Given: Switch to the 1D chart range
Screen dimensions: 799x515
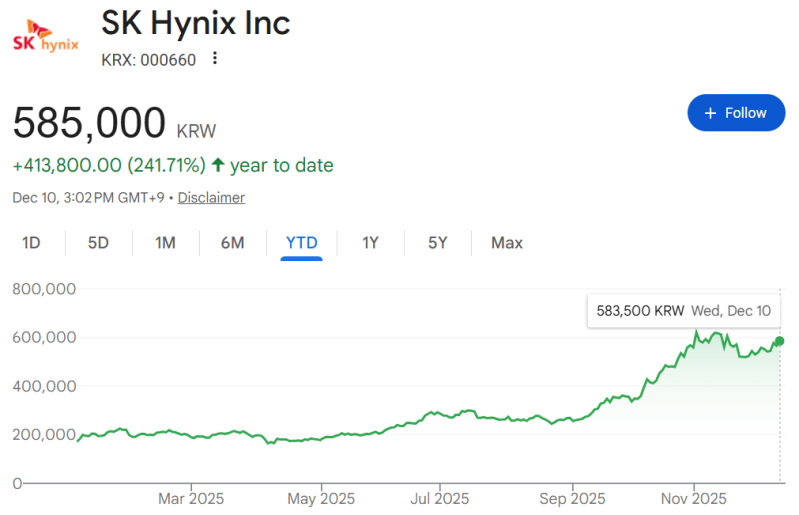Looking at the screenshot, I should pos(31,243).
